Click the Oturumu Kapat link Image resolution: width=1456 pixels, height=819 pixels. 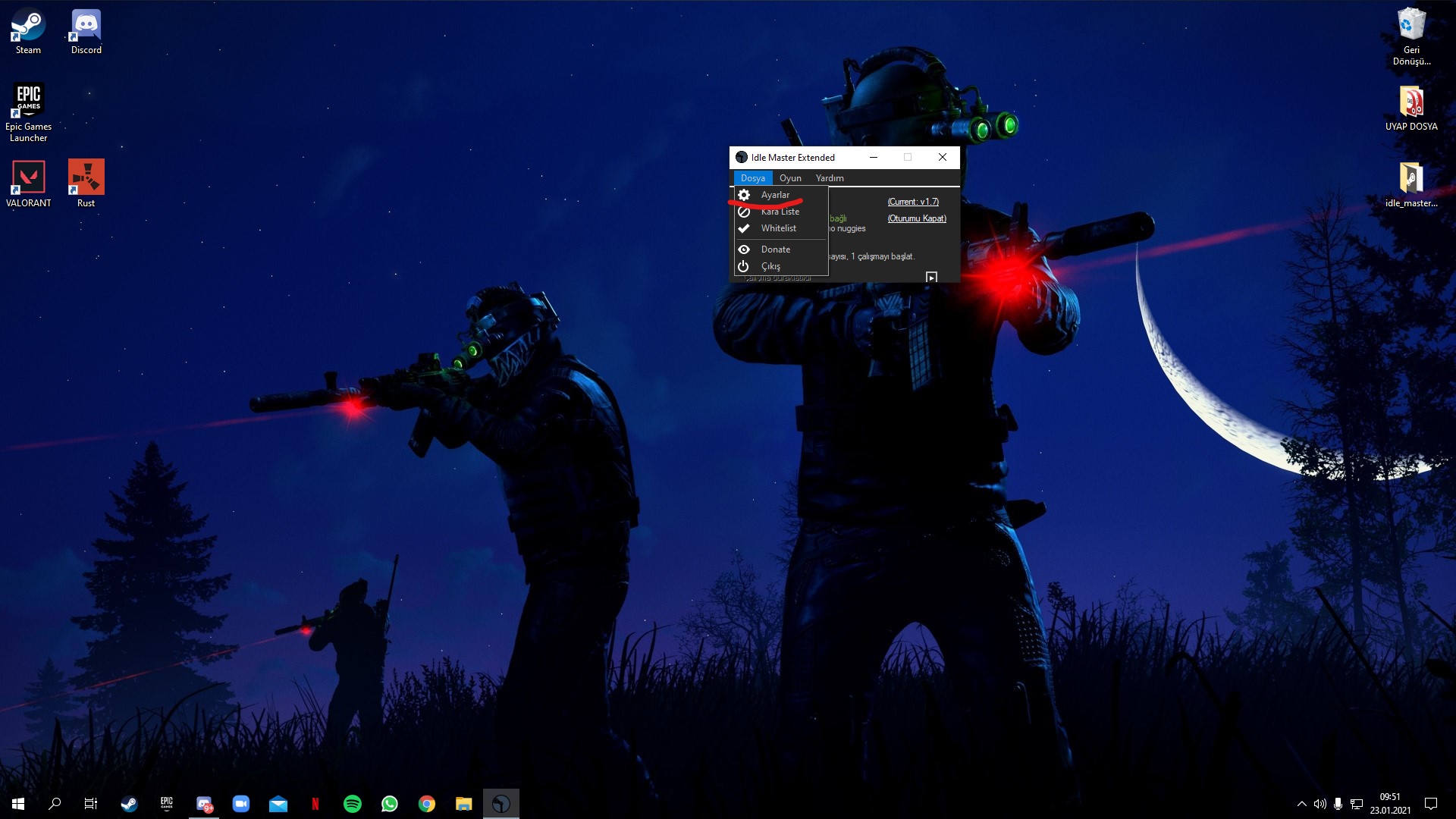[917, 218]
